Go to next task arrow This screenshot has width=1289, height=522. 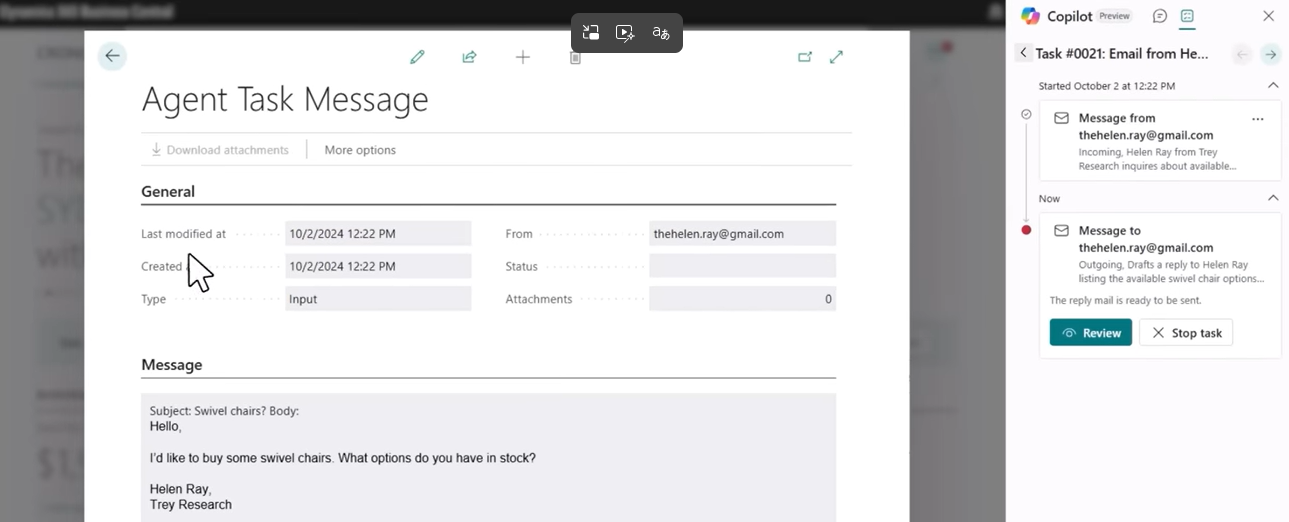[1270, 54]
